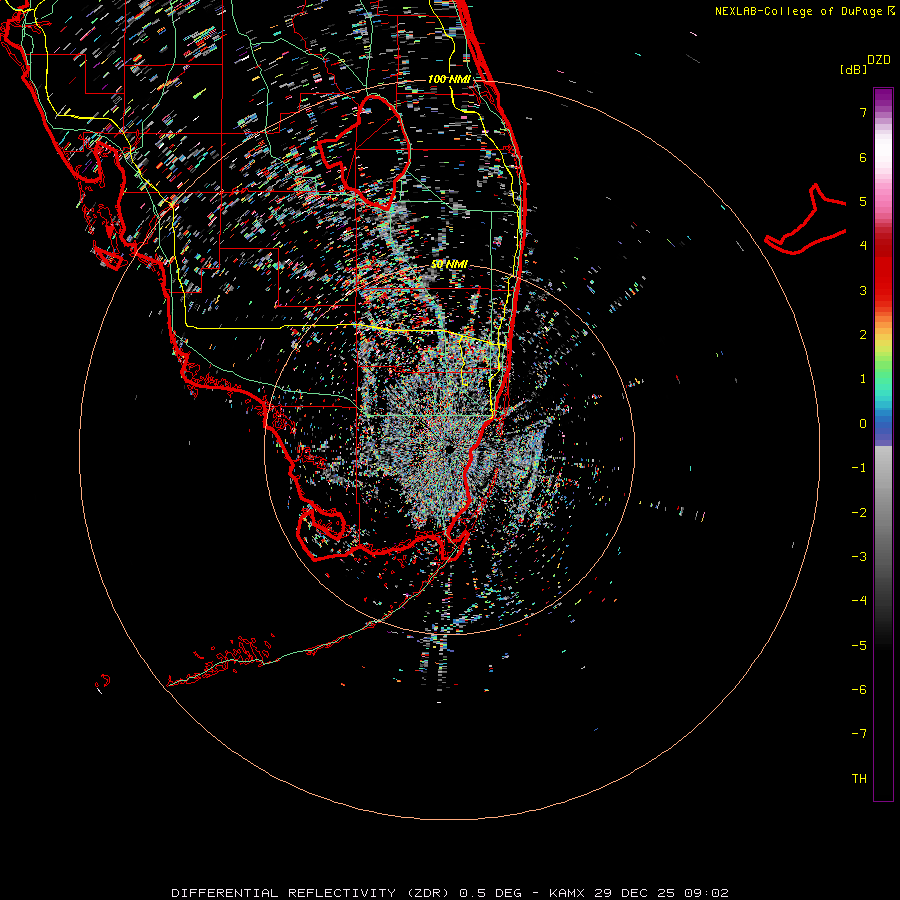Click the TH threshold label on legend
Viewport: 900px width, 900px height.
[x=859, y=779]
